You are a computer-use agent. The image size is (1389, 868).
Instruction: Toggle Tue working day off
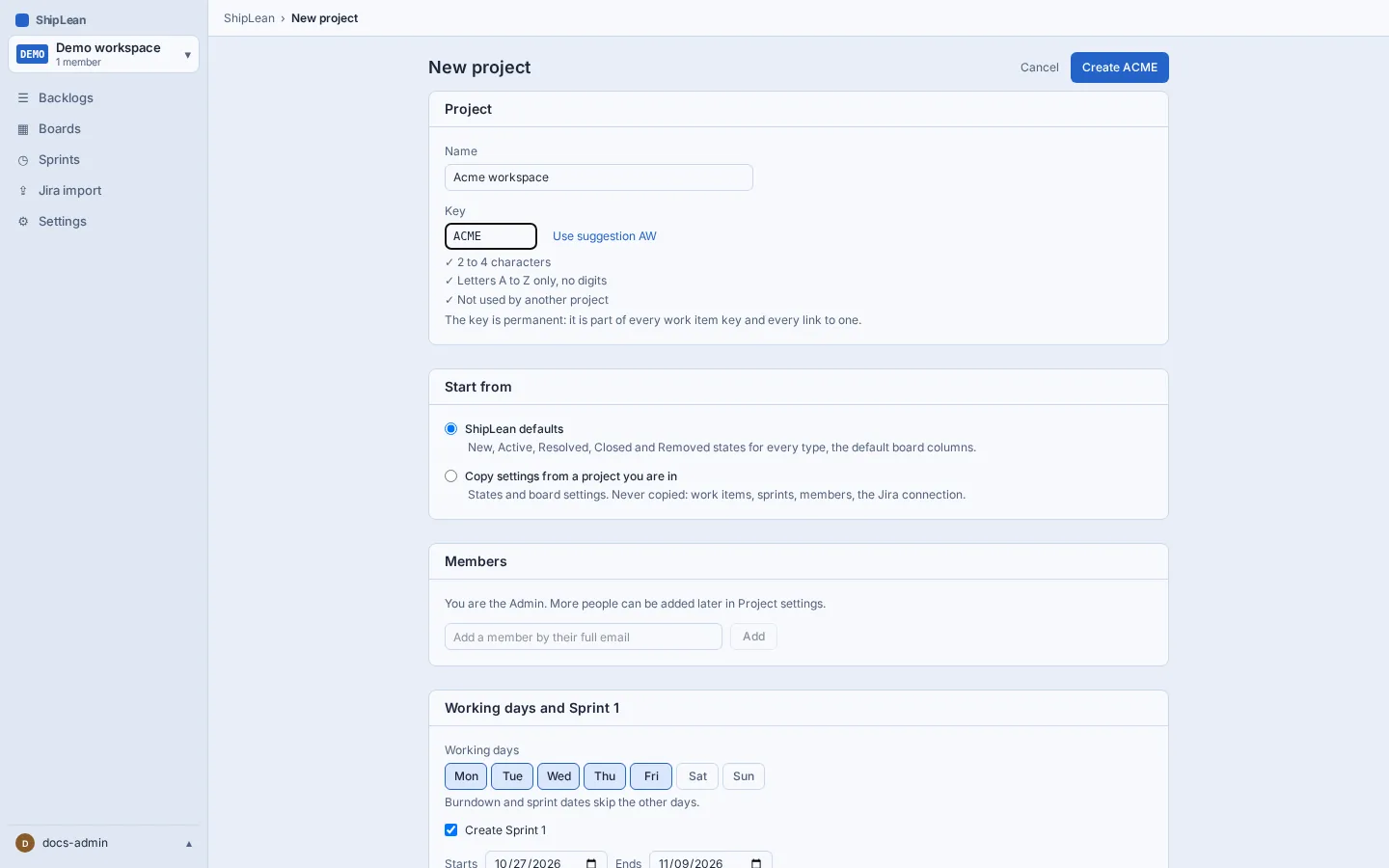[x=512, y=776]
